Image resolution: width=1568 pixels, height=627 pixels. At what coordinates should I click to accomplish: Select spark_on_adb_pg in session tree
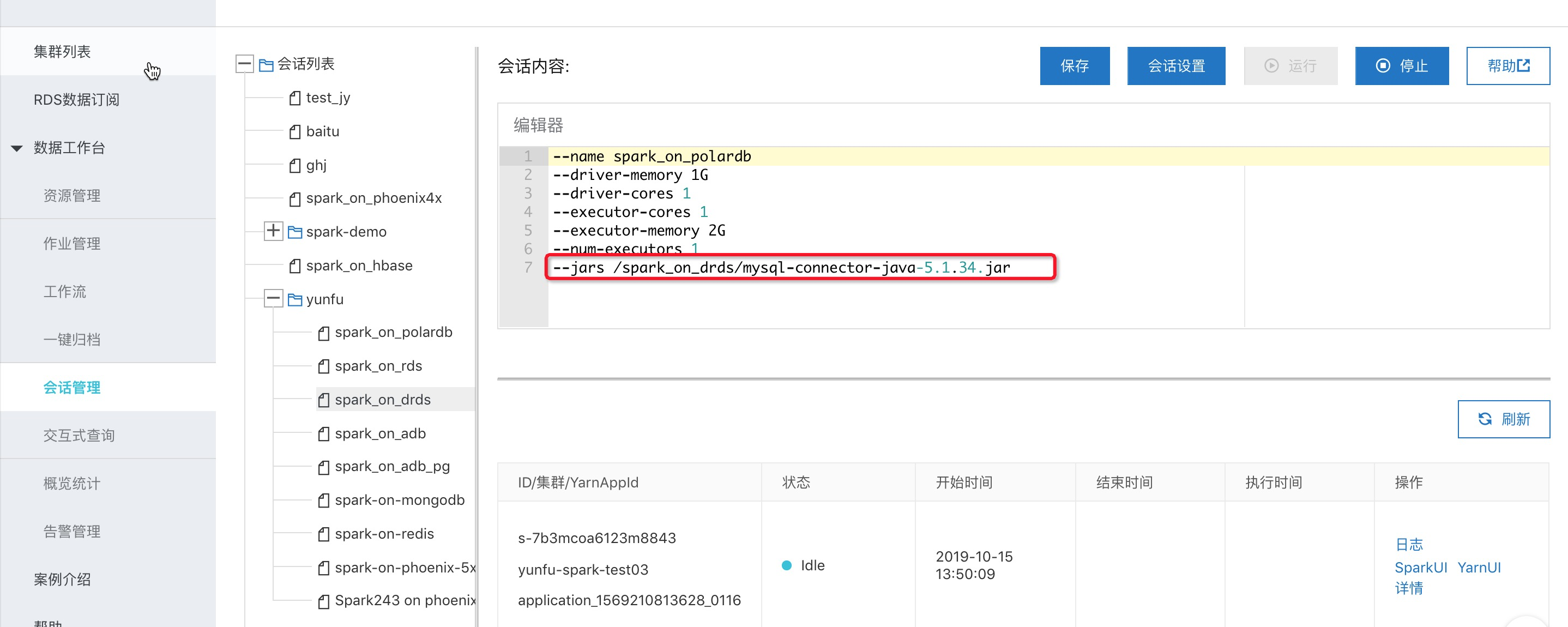point(393,467)
